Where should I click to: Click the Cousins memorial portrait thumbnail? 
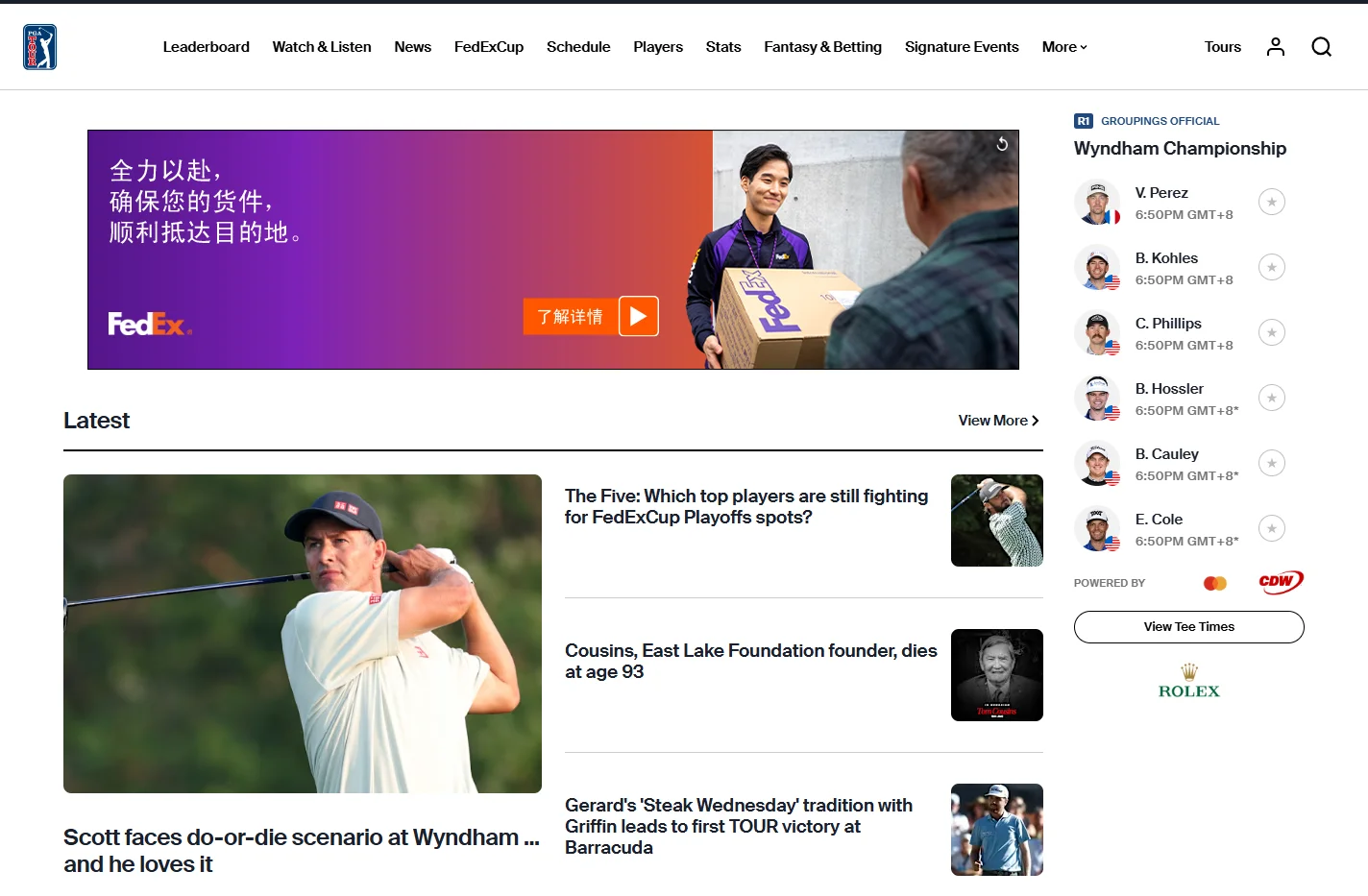point(997,675)
